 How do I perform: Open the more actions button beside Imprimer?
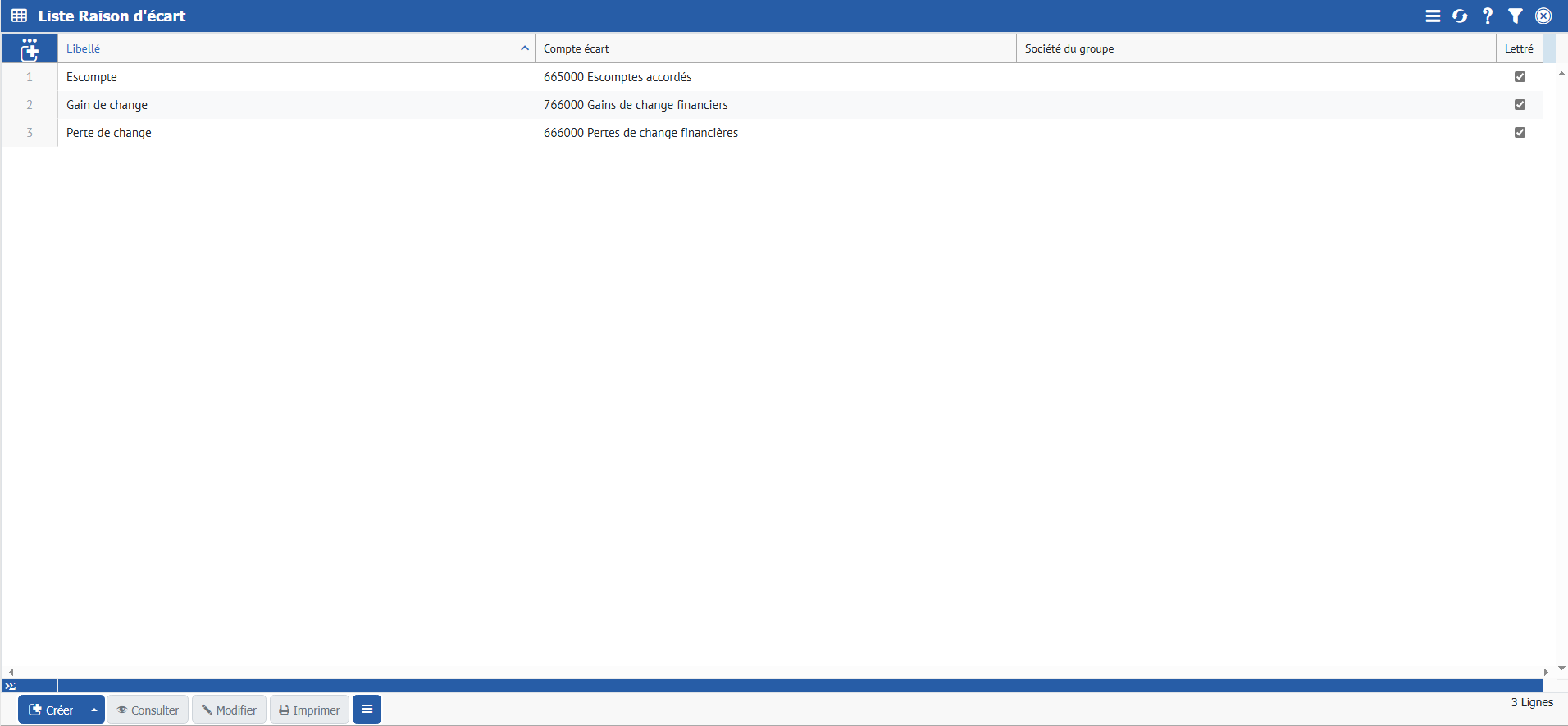click(x=367, y=710)
